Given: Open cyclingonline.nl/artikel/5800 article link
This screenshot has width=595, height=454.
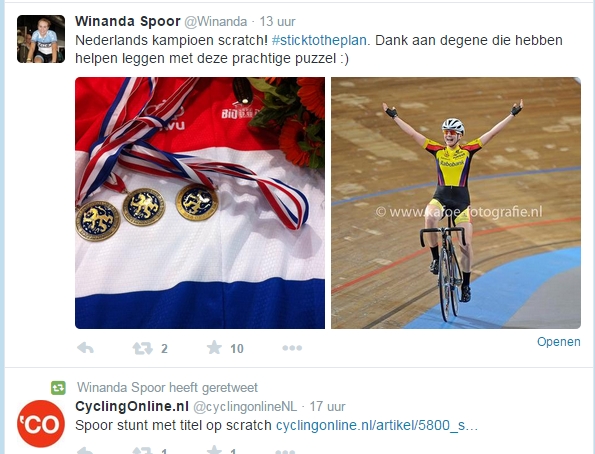Looking at the screenshot, I should (376, 426).
